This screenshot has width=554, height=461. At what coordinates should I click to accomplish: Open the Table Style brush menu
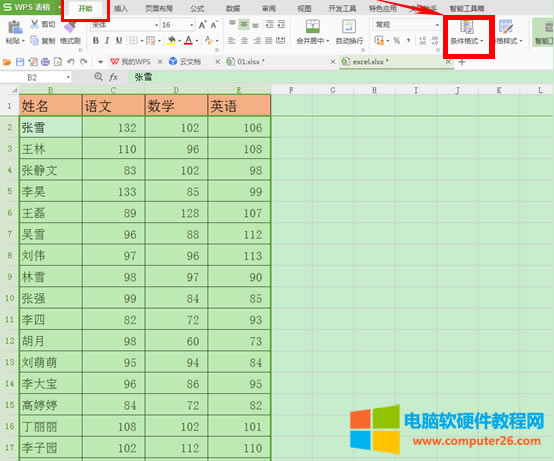tap(507, 32)
